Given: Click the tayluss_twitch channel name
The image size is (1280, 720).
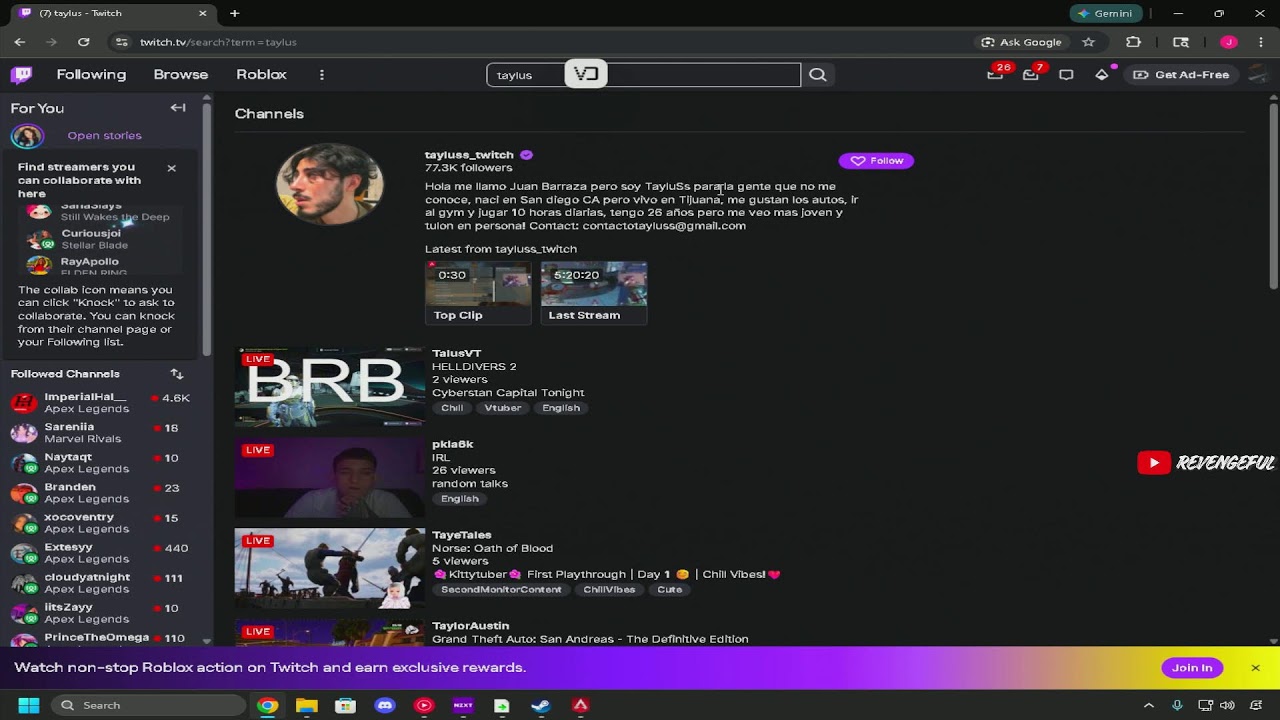Looking at the screenshot, I should [469, 155].
